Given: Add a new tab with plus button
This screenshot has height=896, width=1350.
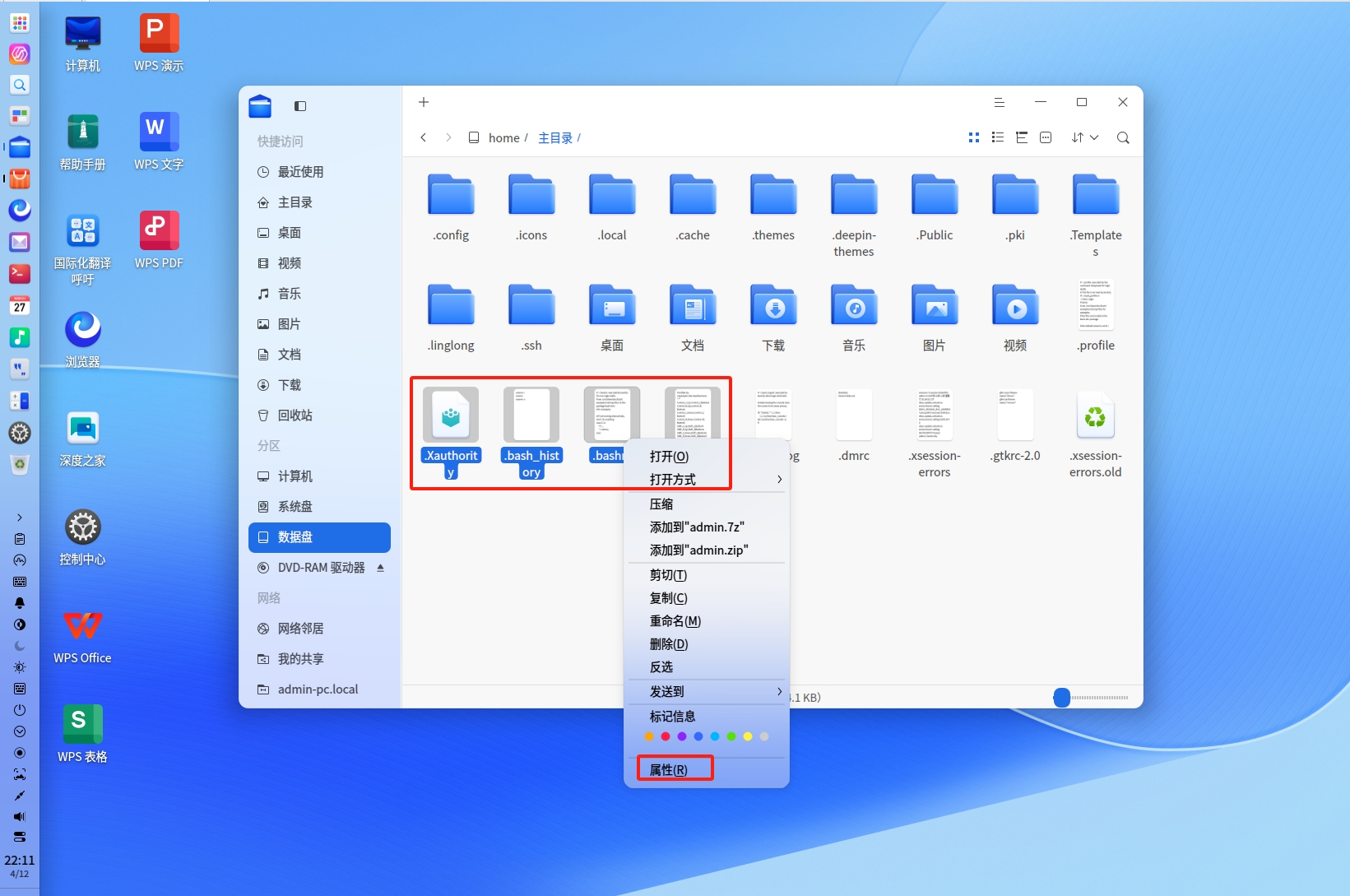Looking at the screenshot, I should [x=424, y=102].
